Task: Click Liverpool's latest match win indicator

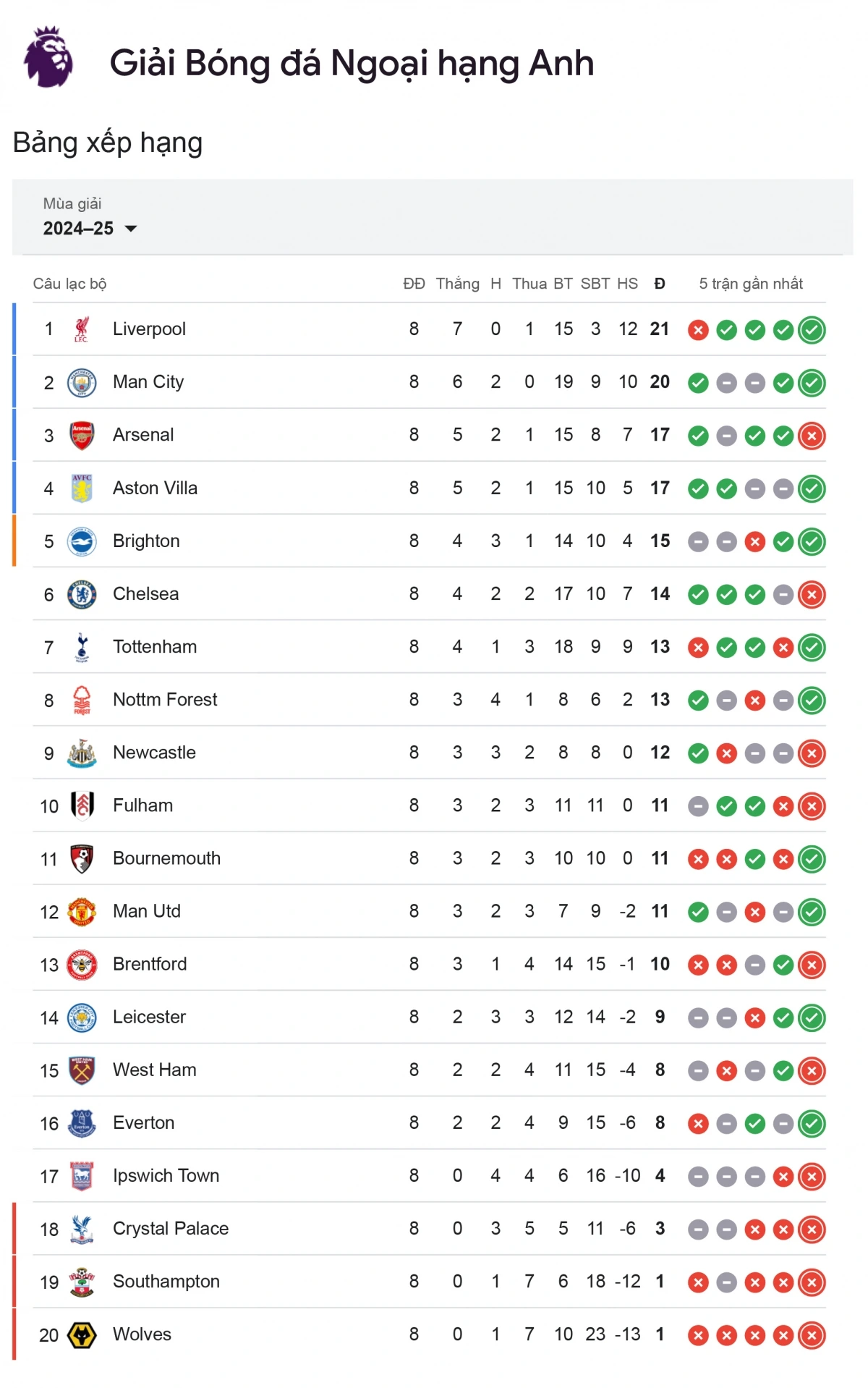Action: [812, 330]
